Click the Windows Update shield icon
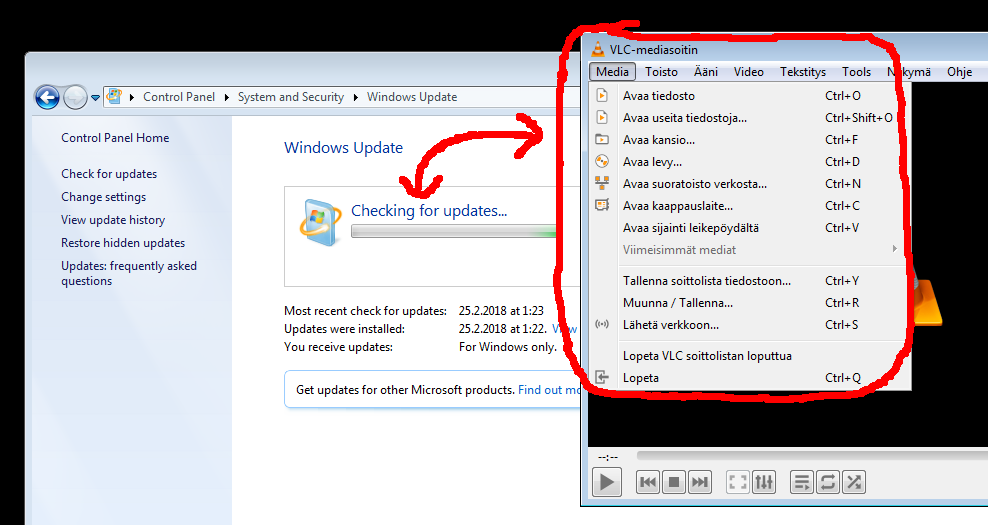The width and height of the screenshot is (988, 525). coord(320,222)
